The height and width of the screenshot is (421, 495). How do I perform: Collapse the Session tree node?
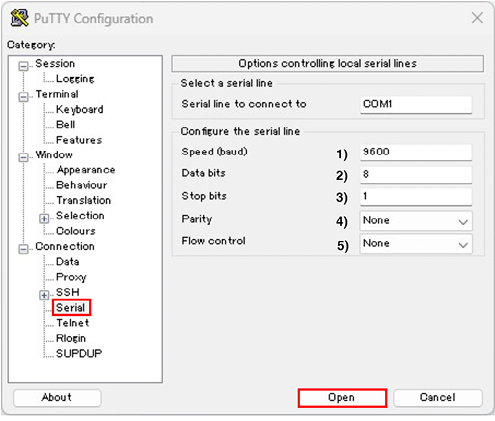point(23,66)
